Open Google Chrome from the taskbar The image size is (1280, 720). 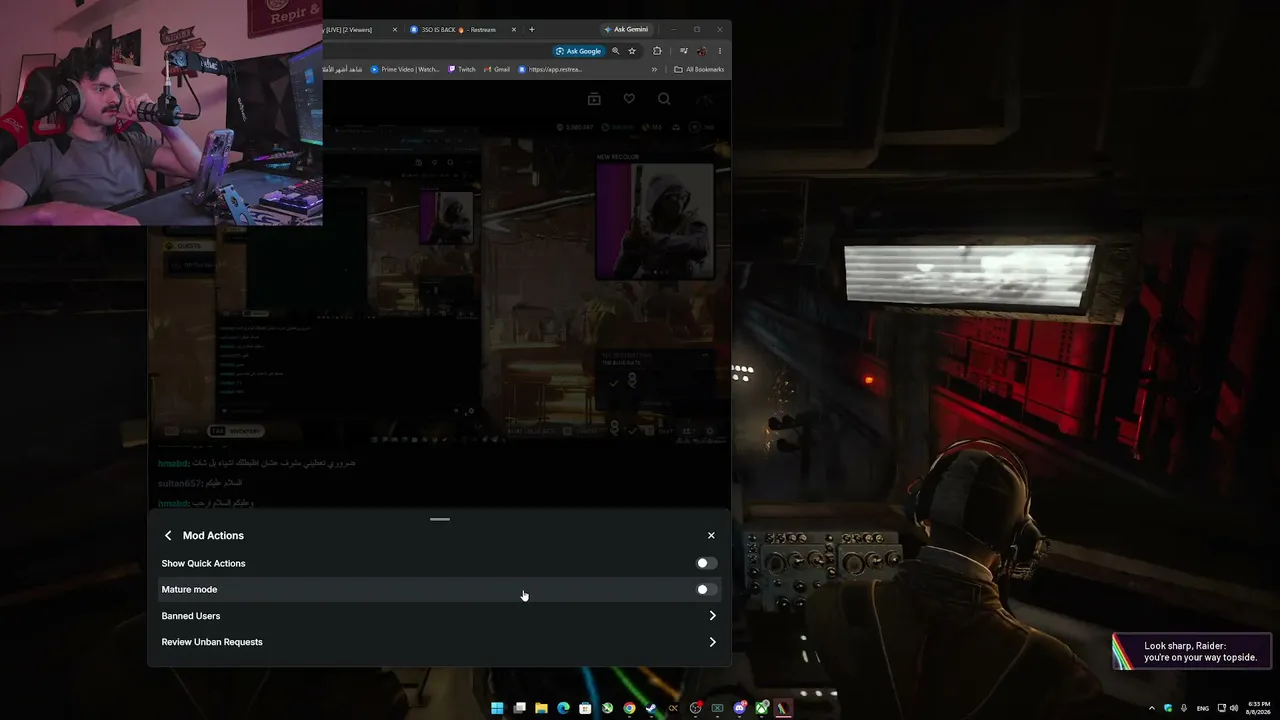[629, 708]
